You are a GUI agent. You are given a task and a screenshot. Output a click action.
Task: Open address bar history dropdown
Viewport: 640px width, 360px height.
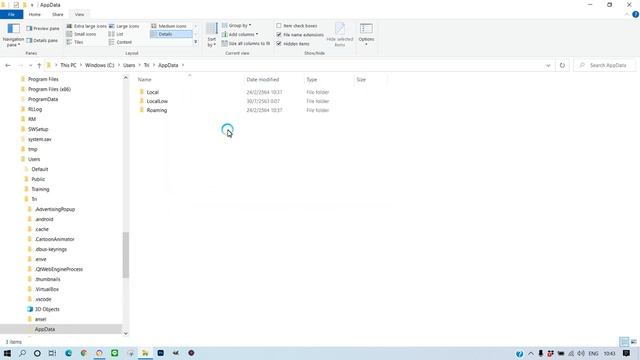pyautogui.click(x=548, y=65)
